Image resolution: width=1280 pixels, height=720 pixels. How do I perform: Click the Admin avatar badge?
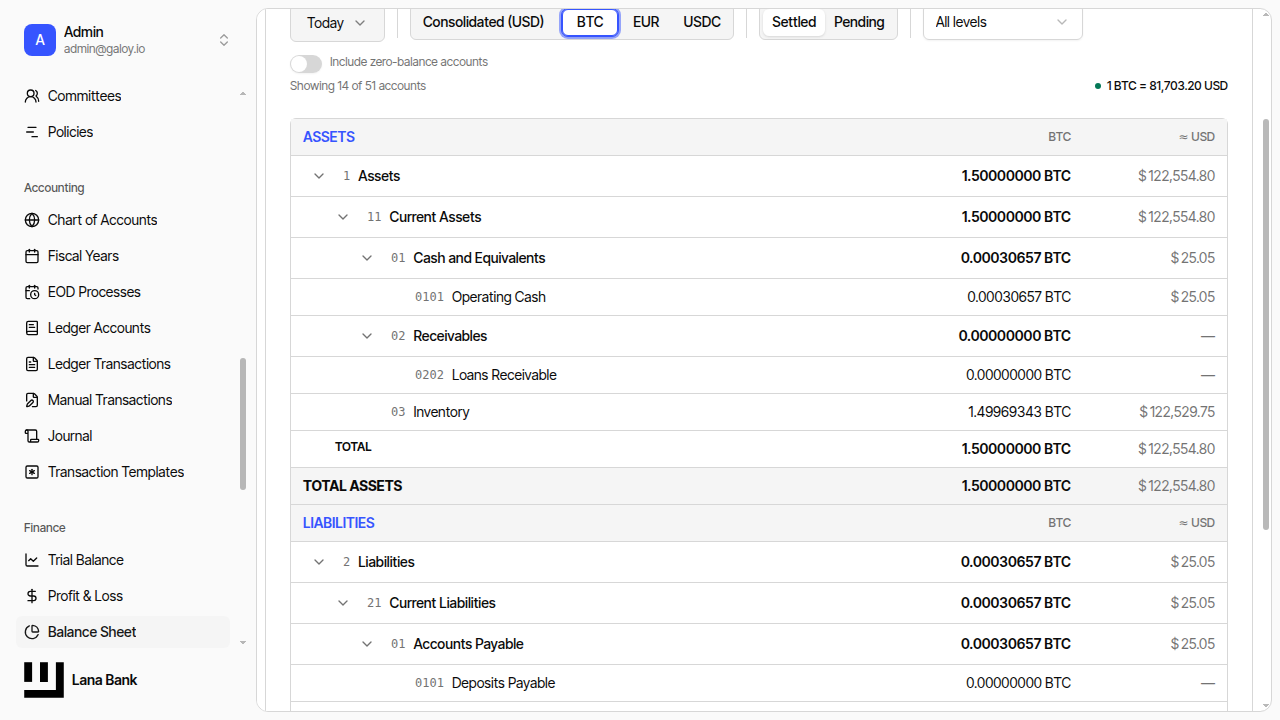tap(40, 40)
